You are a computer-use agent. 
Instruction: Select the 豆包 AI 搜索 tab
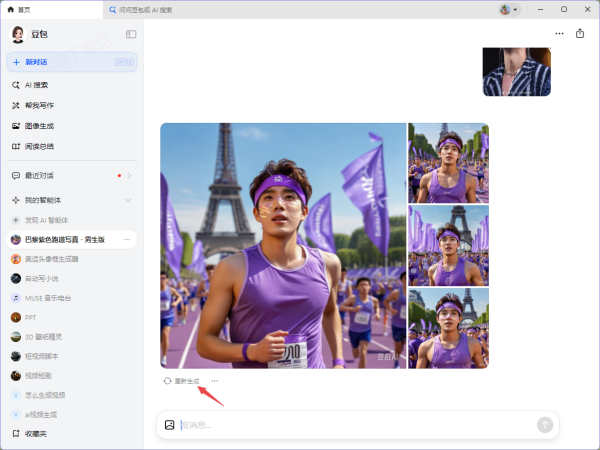150,9
